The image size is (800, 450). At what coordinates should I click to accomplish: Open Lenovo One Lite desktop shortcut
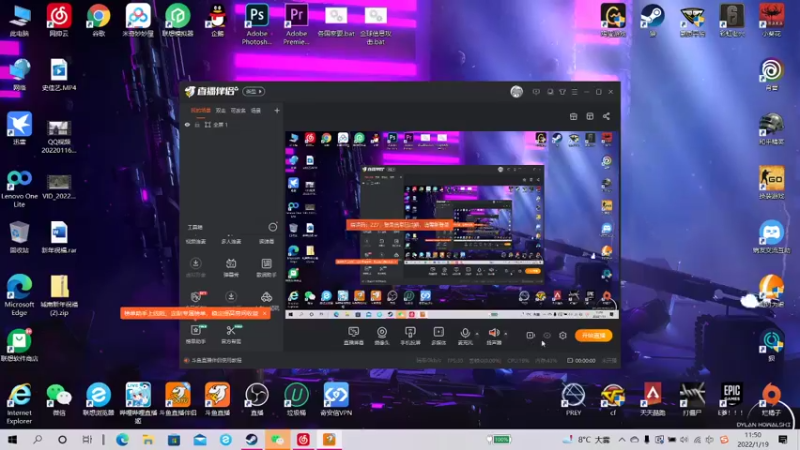point(19,188)
